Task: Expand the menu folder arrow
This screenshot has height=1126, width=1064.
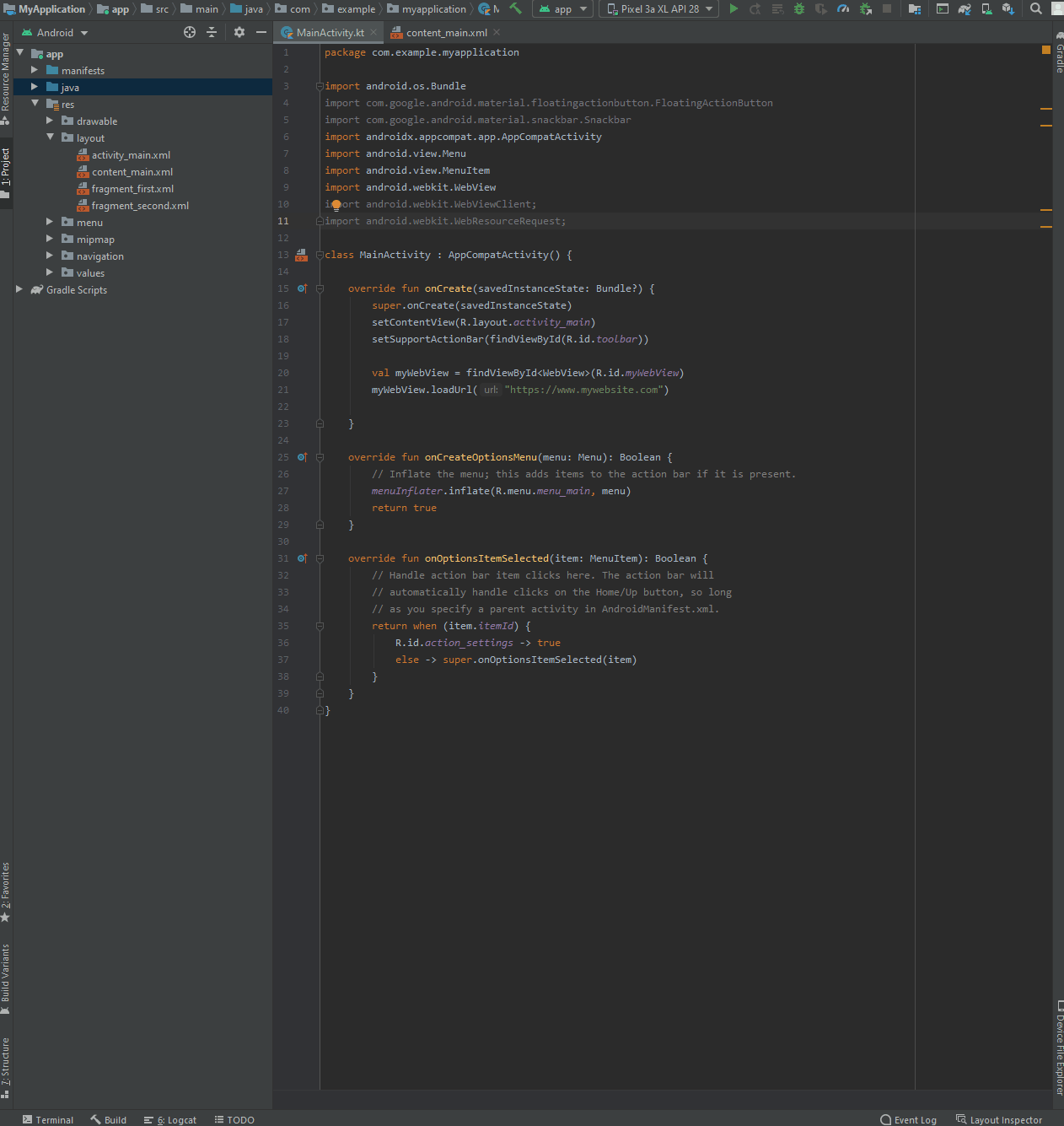Action: click(x=50, y=222)
